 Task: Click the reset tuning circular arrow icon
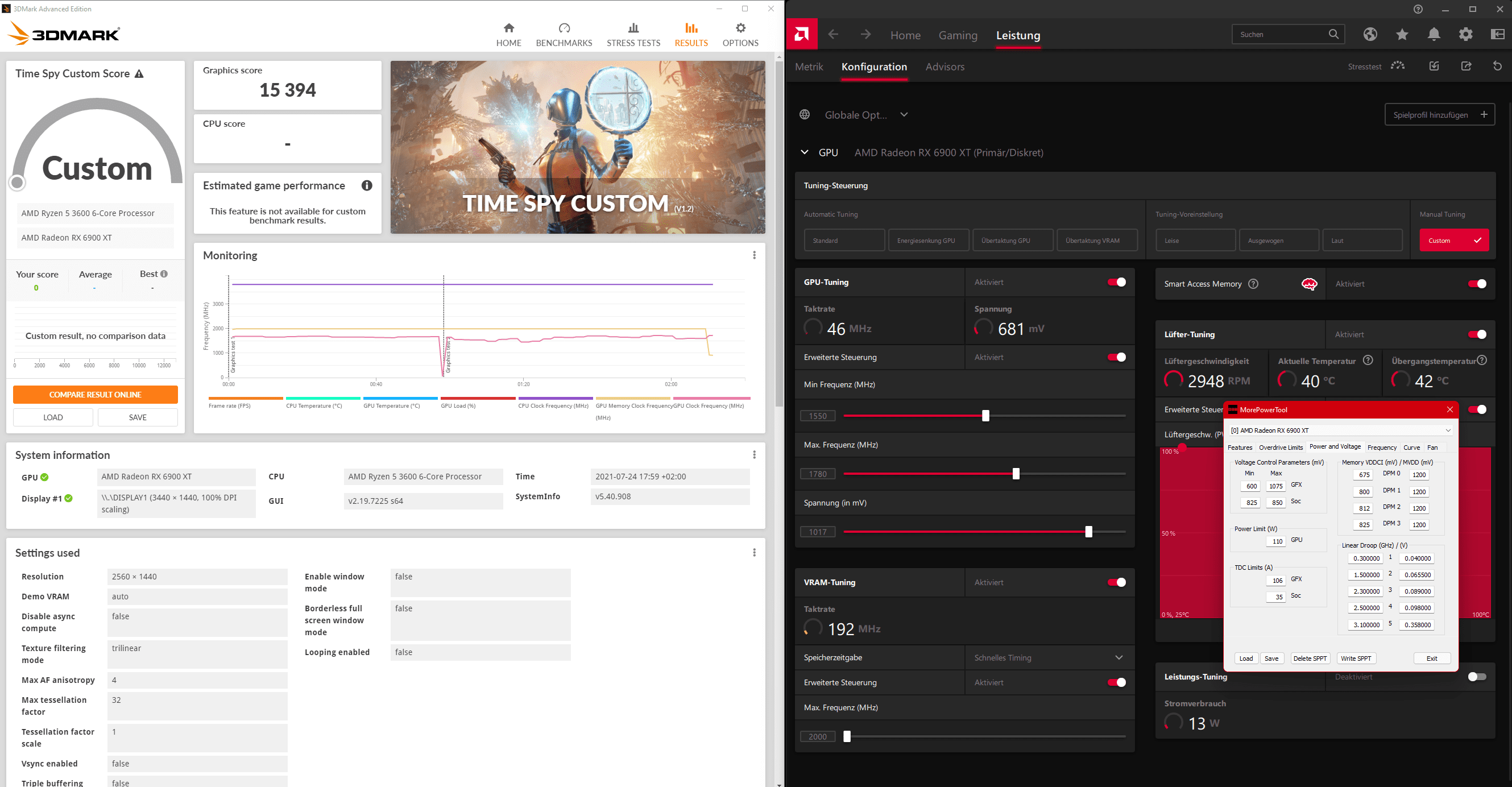(1497, 66)
